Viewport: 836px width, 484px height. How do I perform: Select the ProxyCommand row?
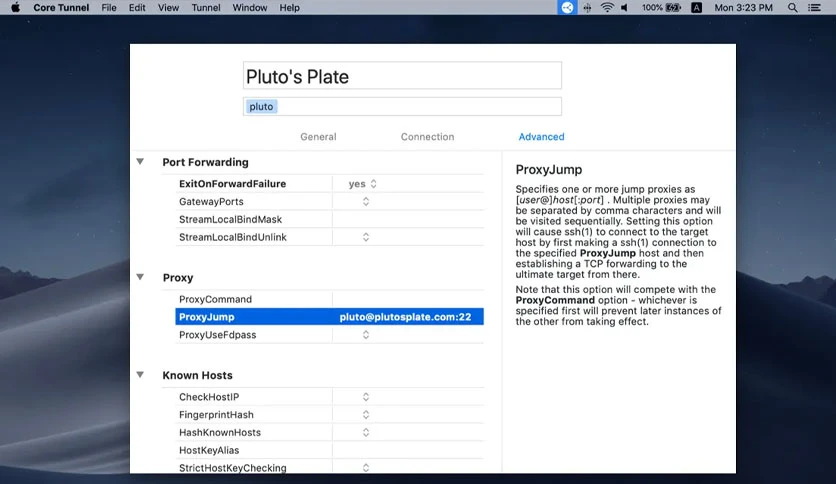click(329, 299)
